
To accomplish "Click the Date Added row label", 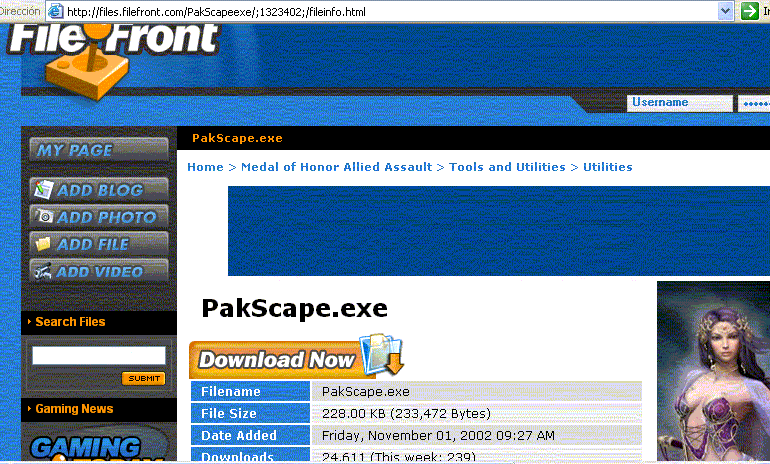I will pyautogui.click(x=250, y=436).
